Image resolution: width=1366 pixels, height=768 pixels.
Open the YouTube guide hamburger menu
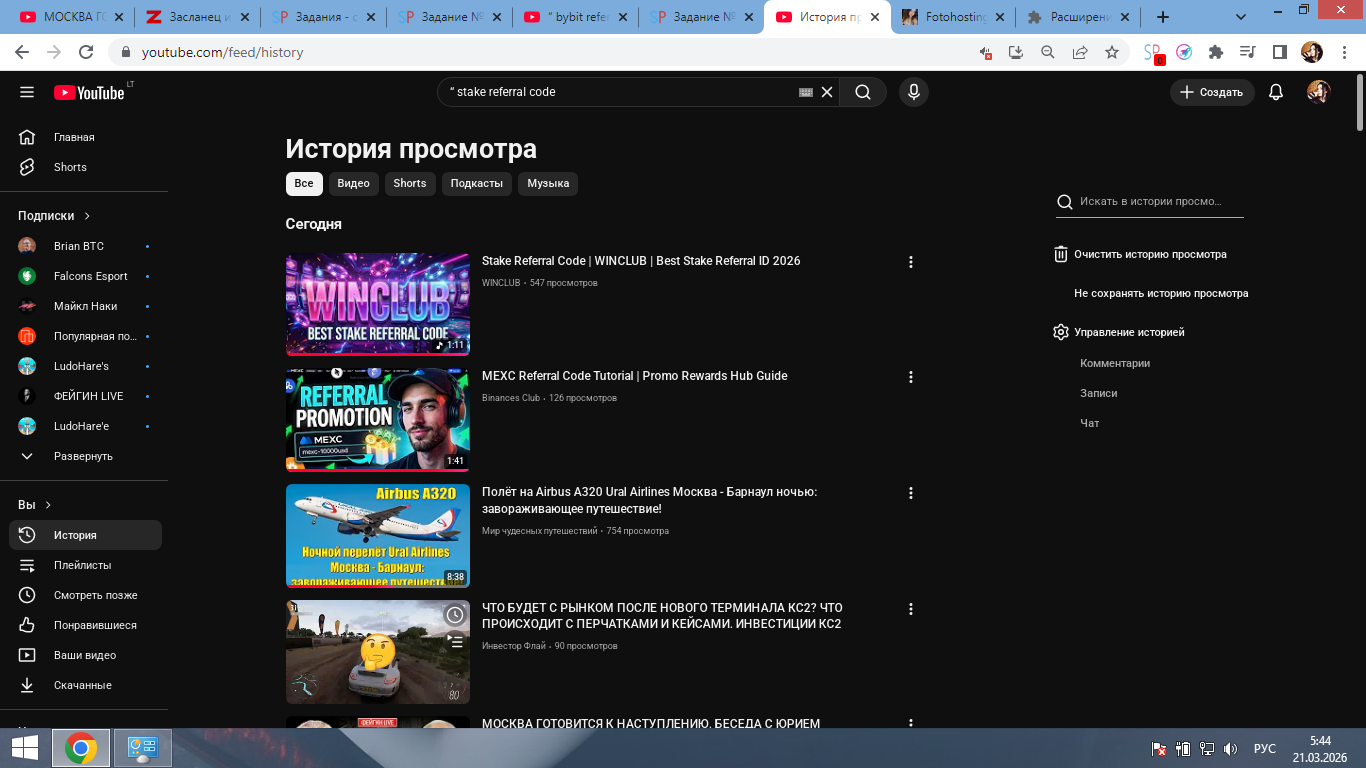[x=27, y=92]
